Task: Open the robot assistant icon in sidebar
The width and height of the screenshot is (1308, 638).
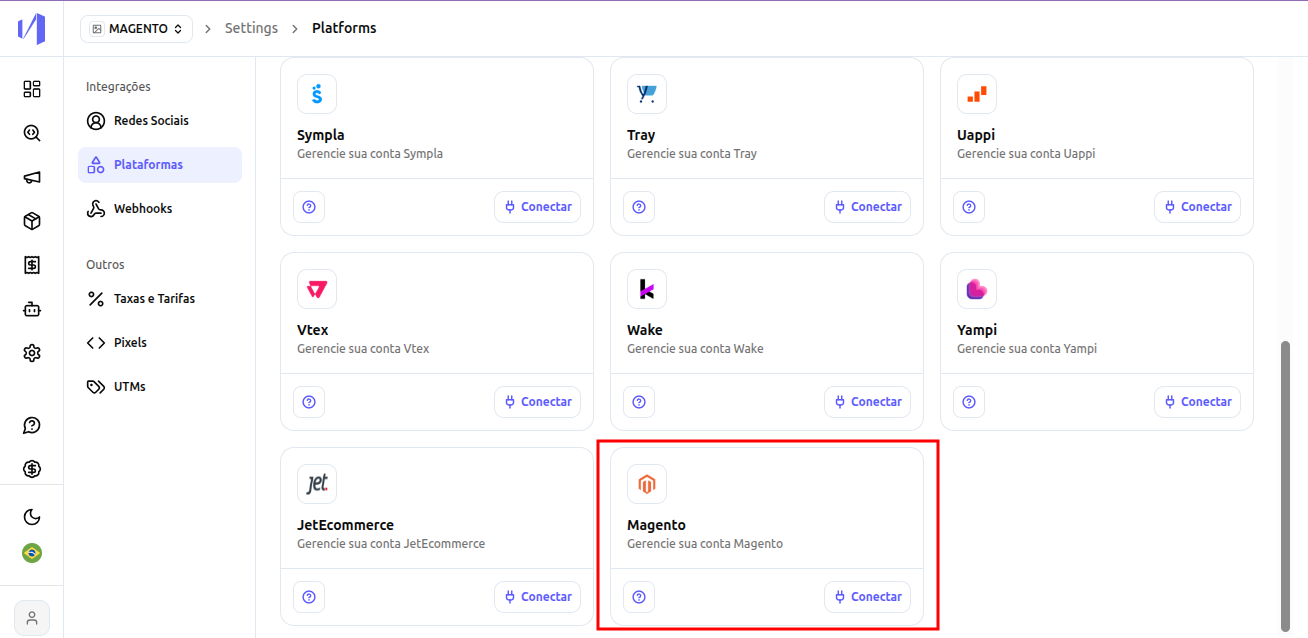Action: click(x=32, y=309)
